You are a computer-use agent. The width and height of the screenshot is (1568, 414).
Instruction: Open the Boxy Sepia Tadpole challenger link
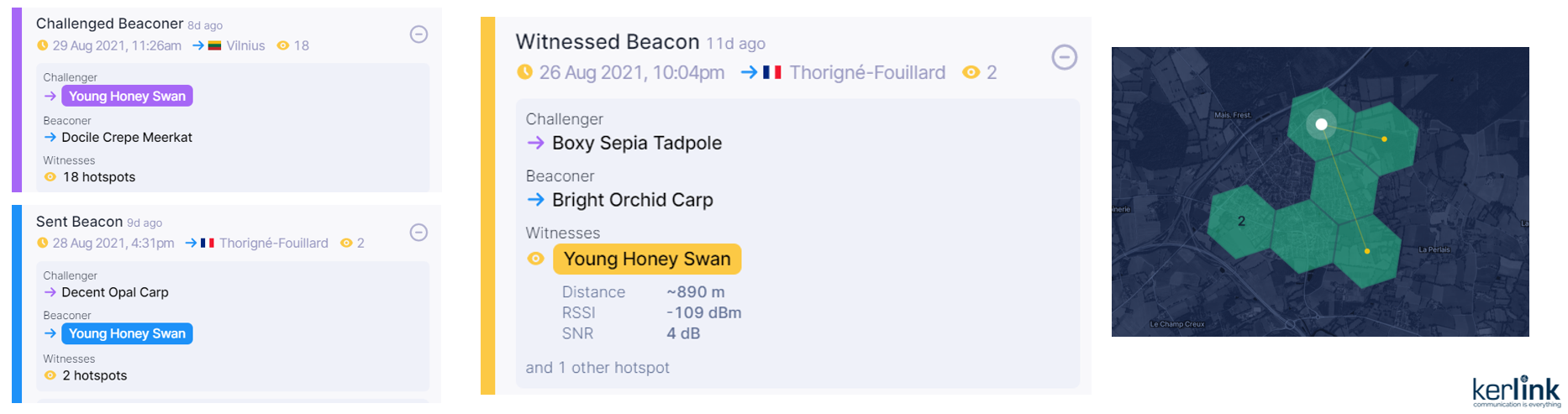coord(636,143)
